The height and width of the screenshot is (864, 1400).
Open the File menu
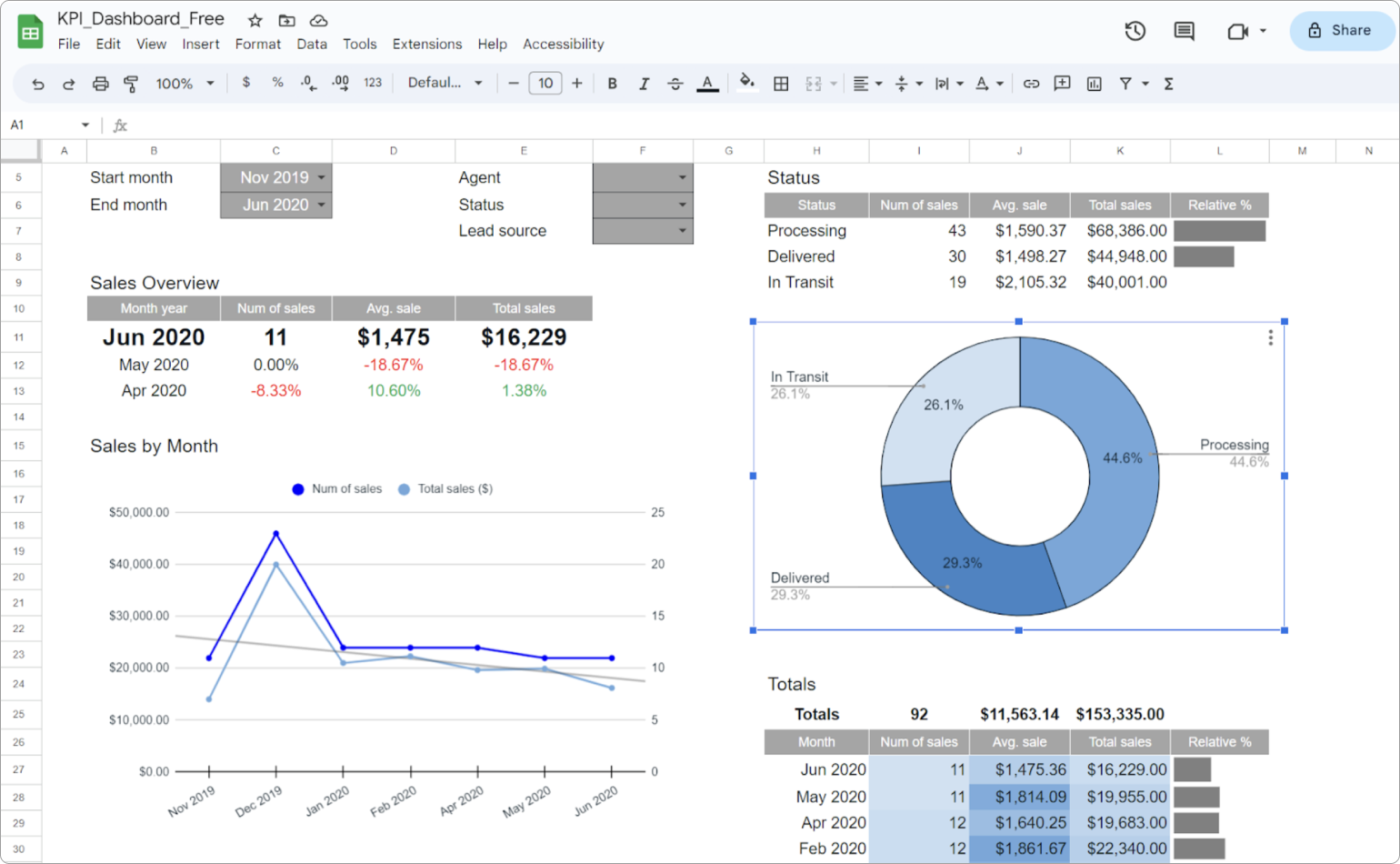tap(69, 44)
